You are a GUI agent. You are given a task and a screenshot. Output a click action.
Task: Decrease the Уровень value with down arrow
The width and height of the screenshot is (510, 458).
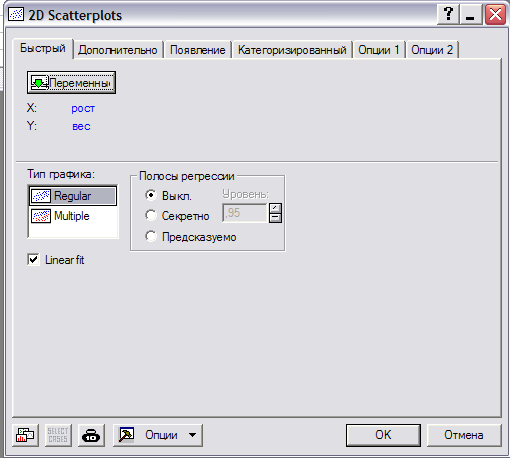(x=275, y=218)
